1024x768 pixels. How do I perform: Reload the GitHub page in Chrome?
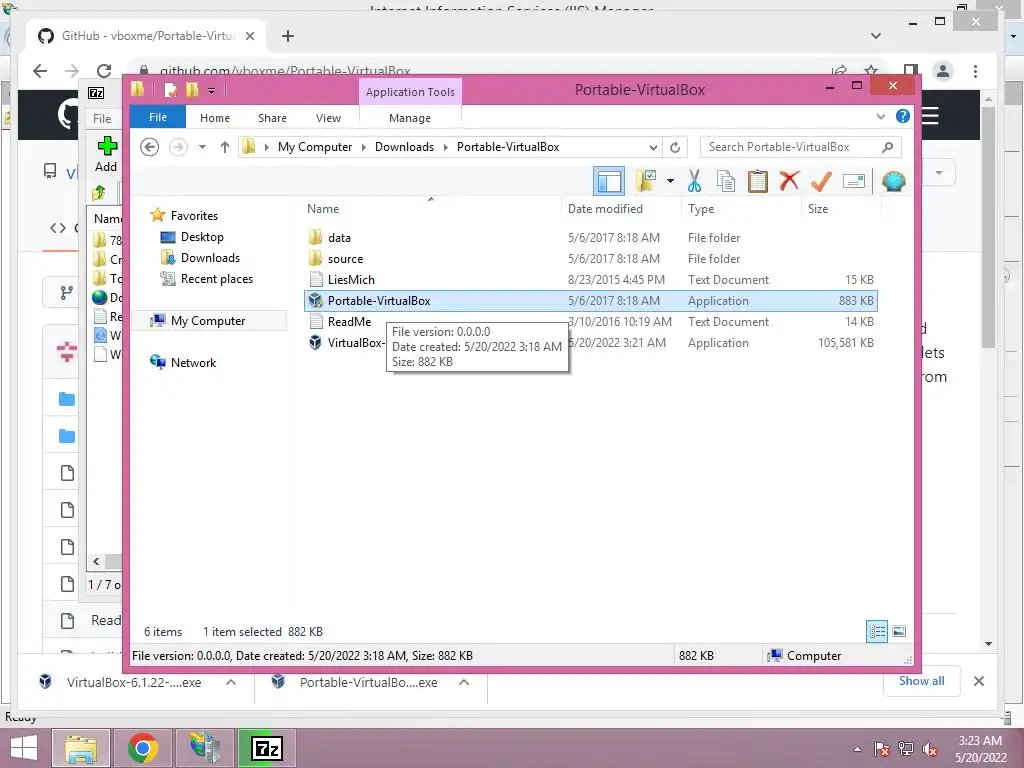tap(104, 71)
